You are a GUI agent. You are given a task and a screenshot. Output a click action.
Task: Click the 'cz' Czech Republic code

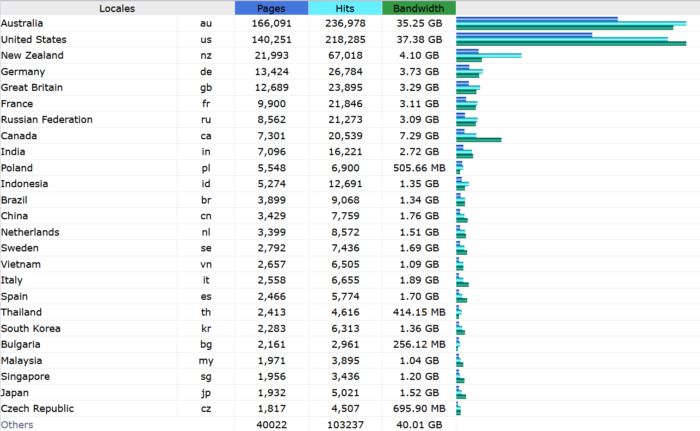pos(206,409)
